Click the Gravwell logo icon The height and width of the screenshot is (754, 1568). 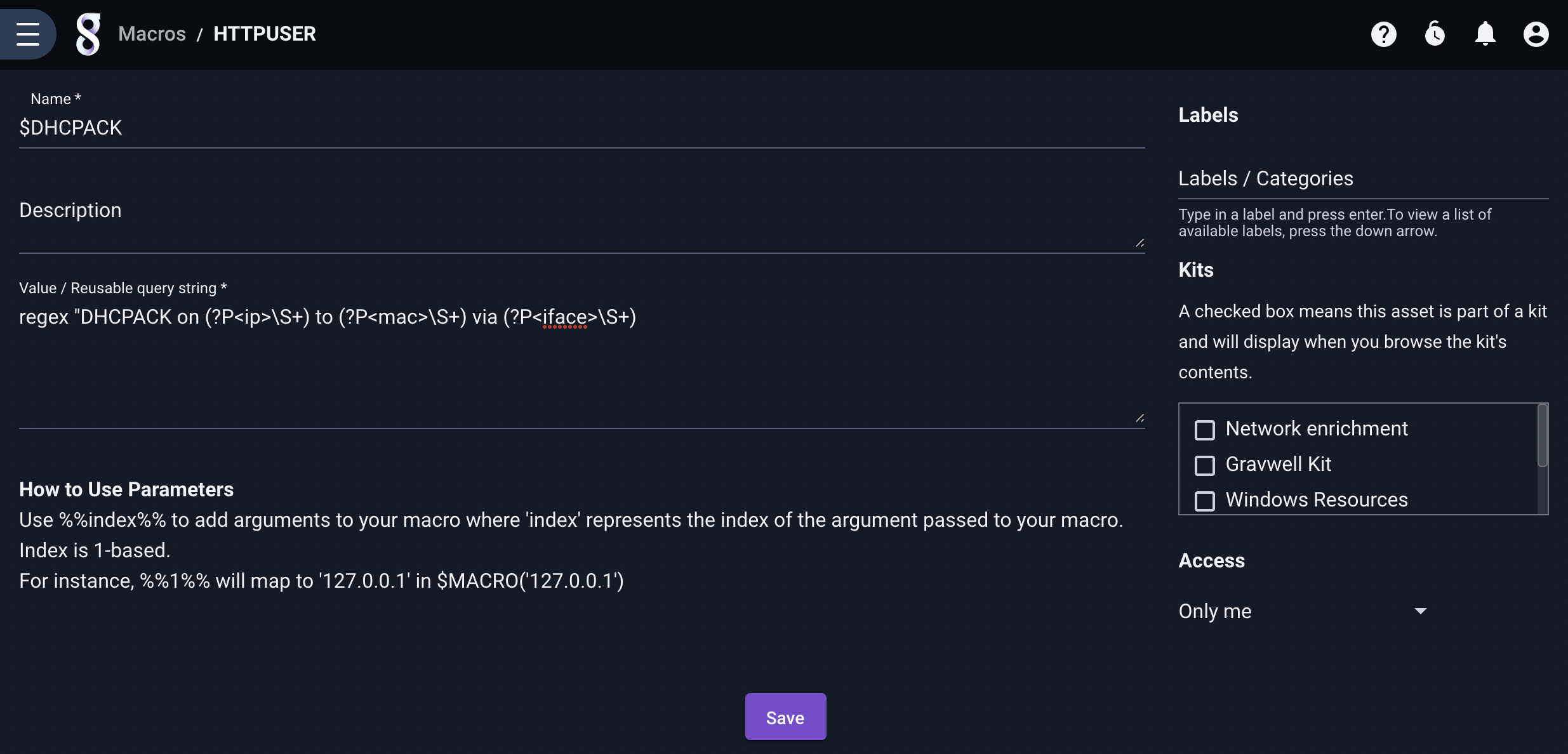(88, 34)
